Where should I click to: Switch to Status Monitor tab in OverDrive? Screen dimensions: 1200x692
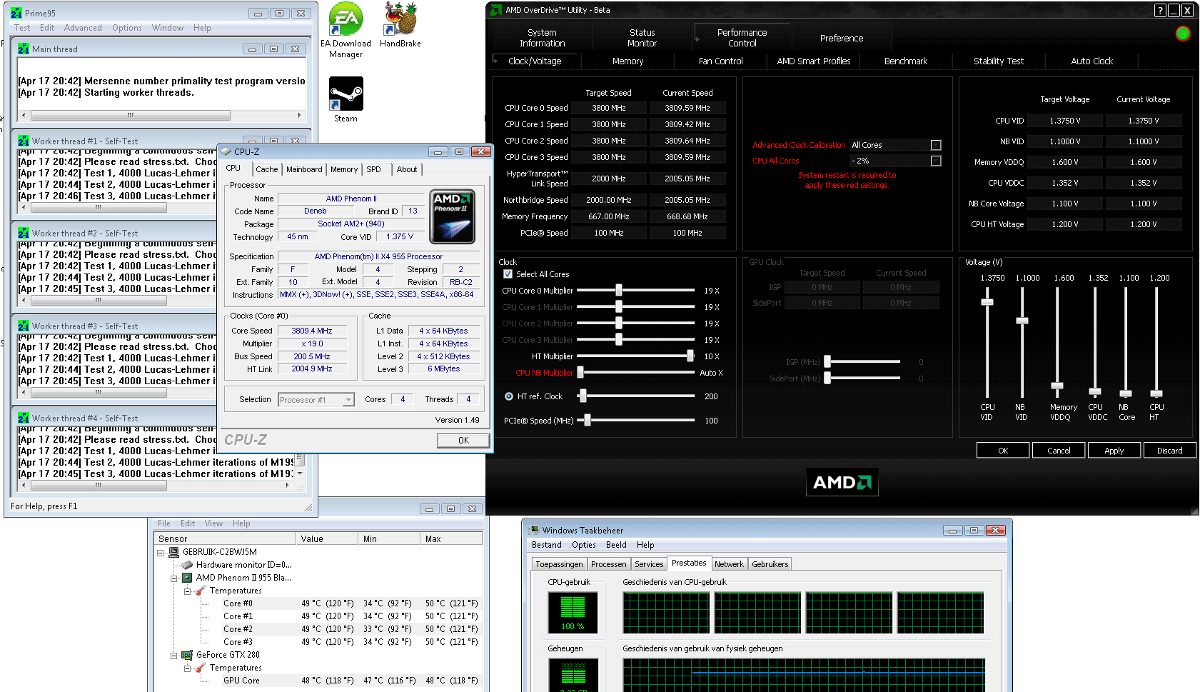[642, 38]
